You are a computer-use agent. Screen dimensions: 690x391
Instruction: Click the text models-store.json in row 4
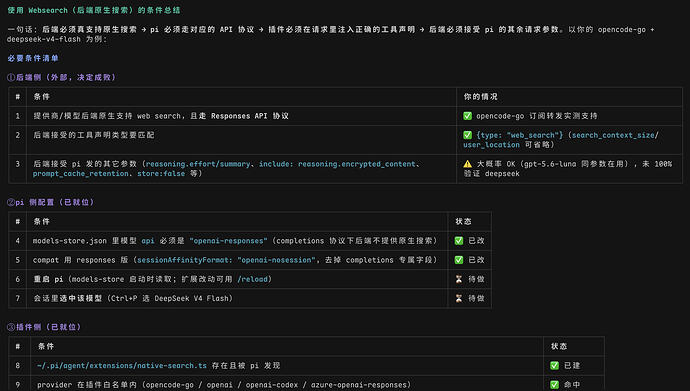tap(70, 241)
